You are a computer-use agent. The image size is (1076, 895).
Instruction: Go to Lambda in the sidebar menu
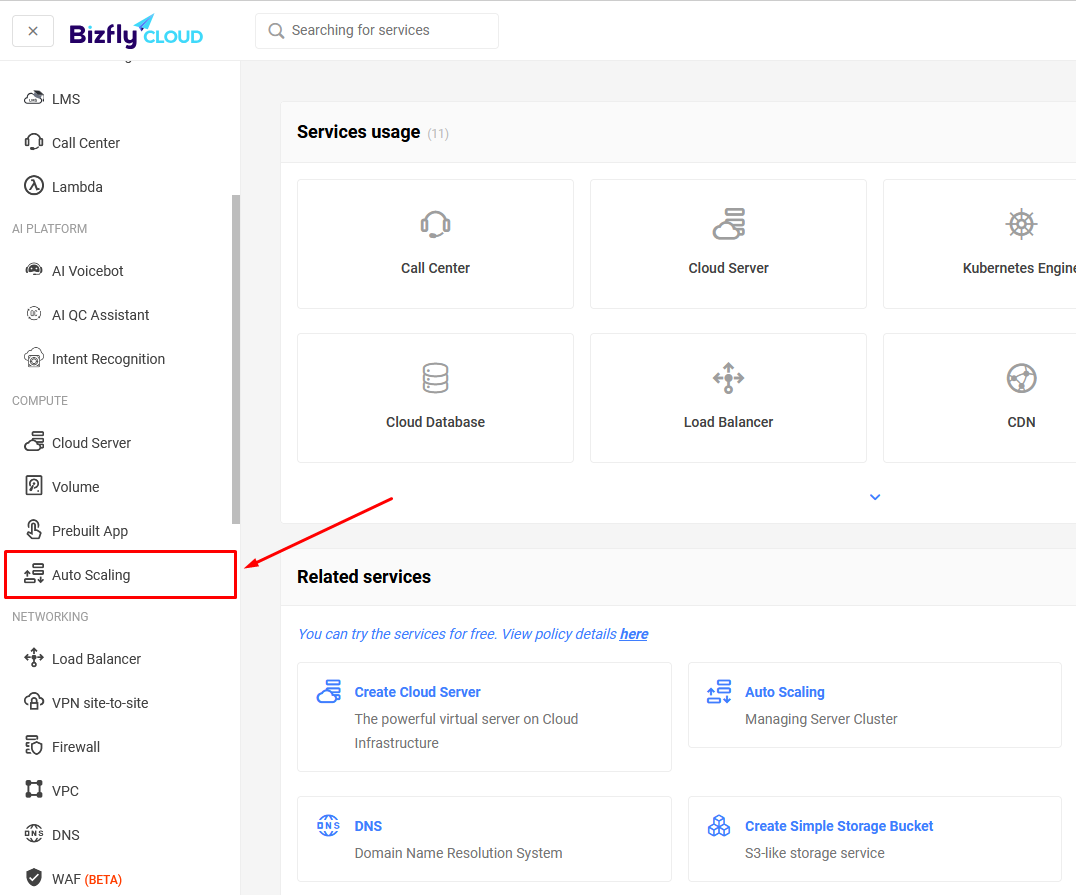[x=77, y=187]
